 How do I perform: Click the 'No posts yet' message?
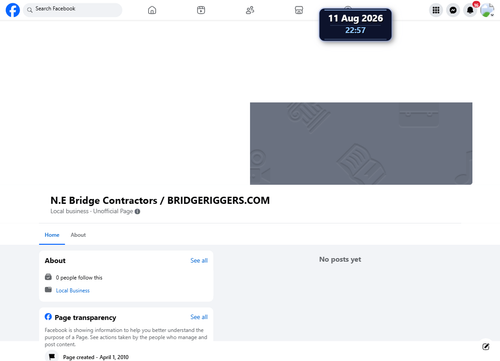click(340, 259)
